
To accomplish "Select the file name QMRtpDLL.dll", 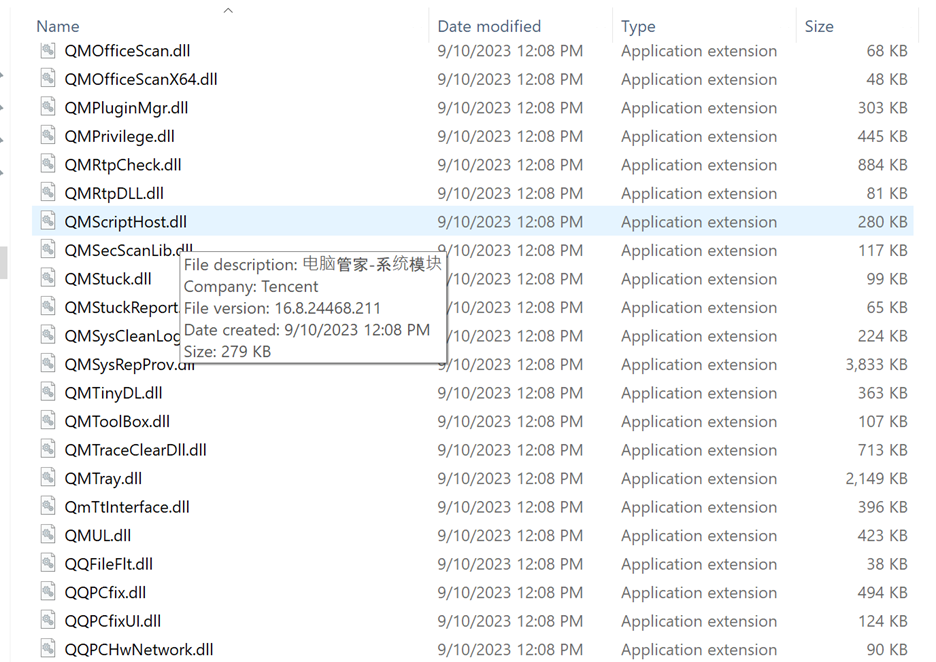I will pos(114,193).
